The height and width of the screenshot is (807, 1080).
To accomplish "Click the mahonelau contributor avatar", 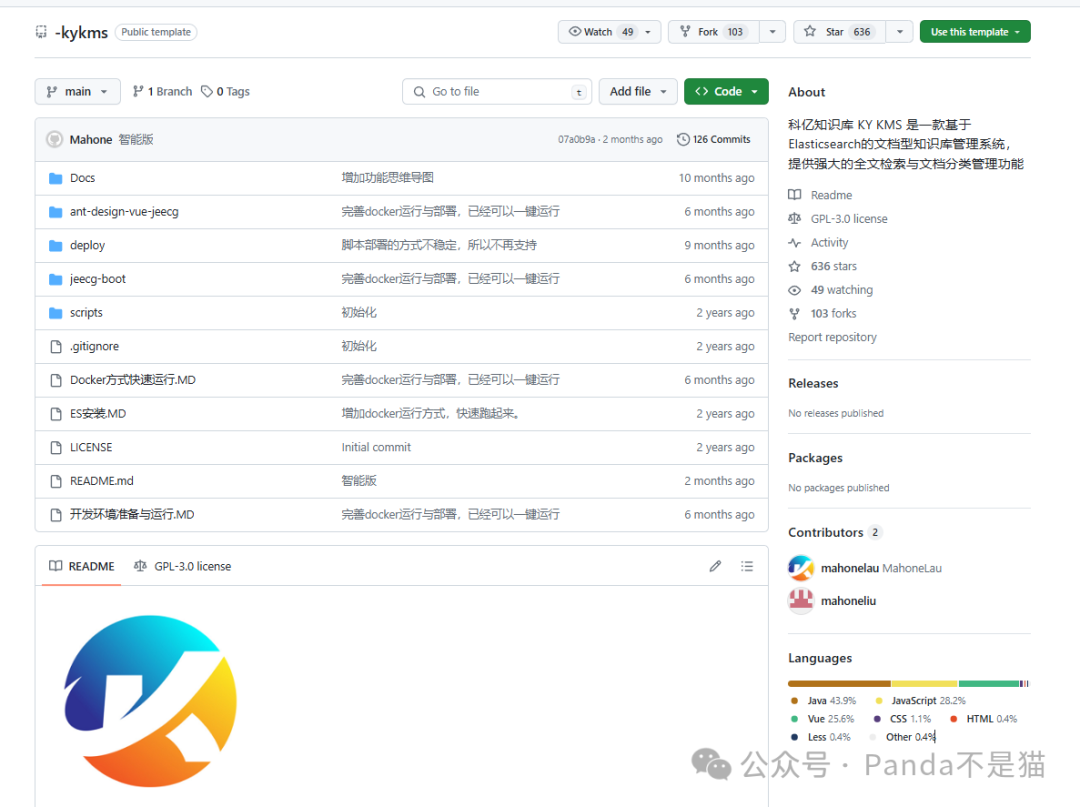I will 800,568.
